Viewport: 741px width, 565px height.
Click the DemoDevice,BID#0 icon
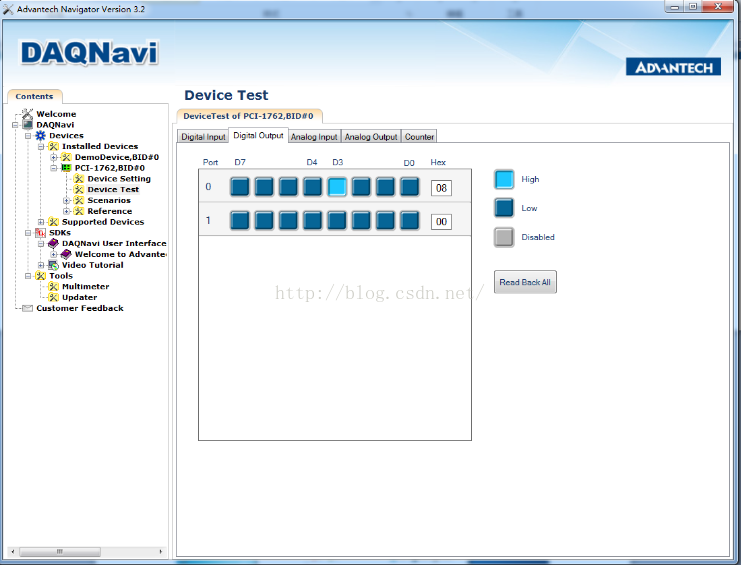coord(66,157)
